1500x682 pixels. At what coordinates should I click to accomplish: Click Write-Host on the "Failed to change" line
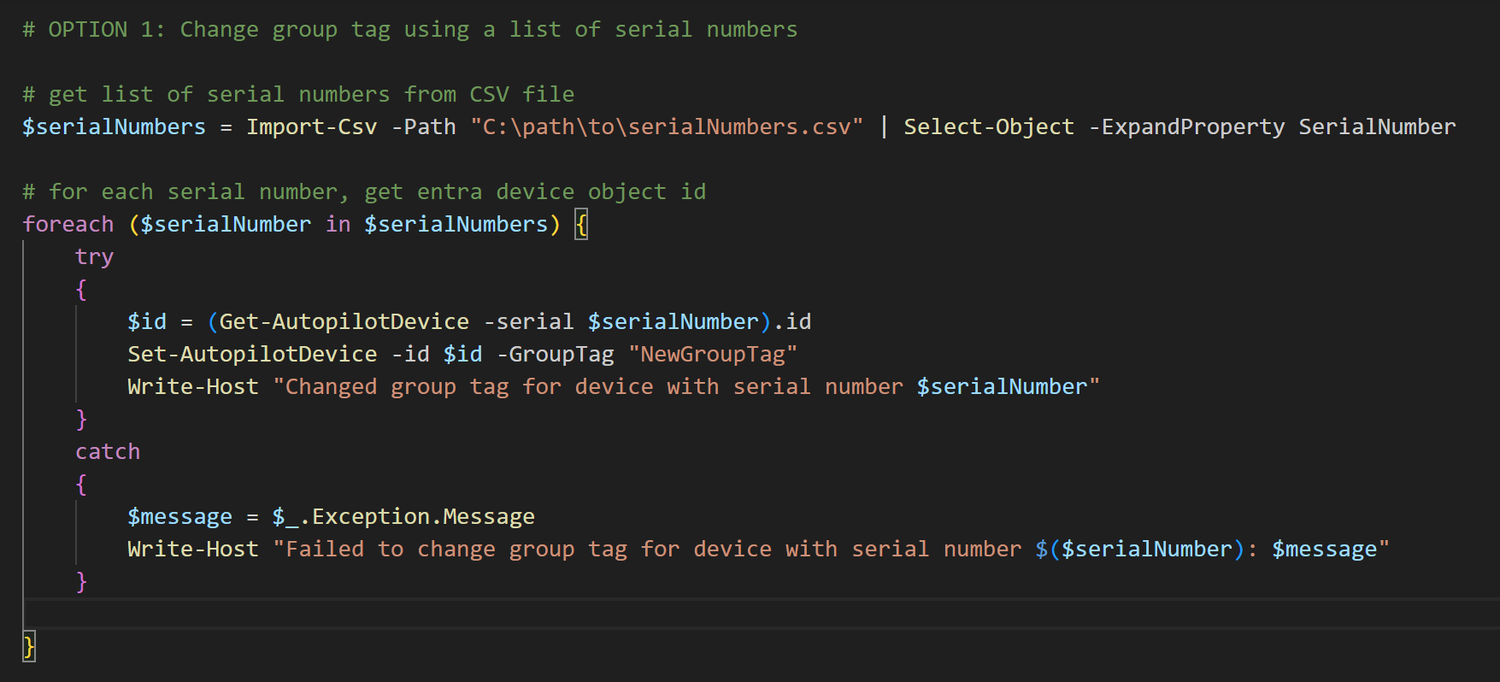[193, 548]
